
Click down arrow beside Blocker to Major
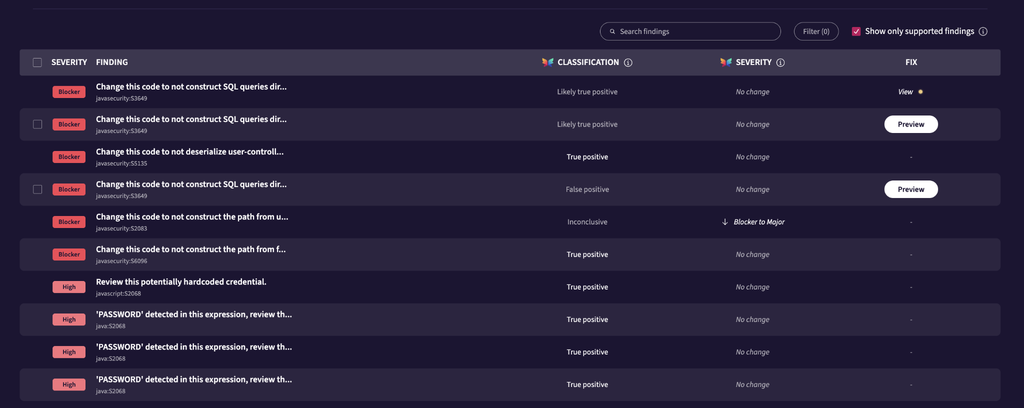(x=724, y=222)
